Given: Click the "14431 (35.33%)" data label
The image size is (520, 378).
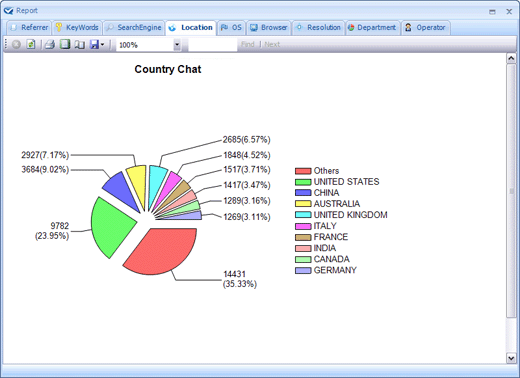Looking at the screenshot, I should coord(240,279).
